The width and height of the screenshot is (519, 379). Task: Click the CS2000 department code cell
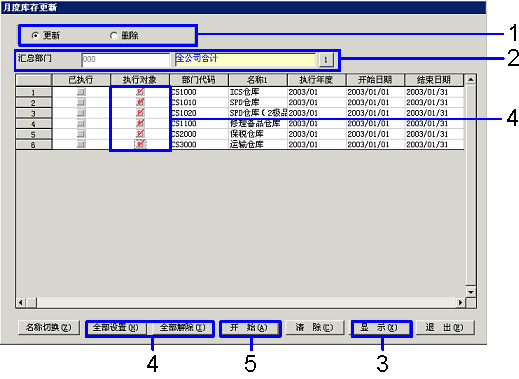coord(199,134)
